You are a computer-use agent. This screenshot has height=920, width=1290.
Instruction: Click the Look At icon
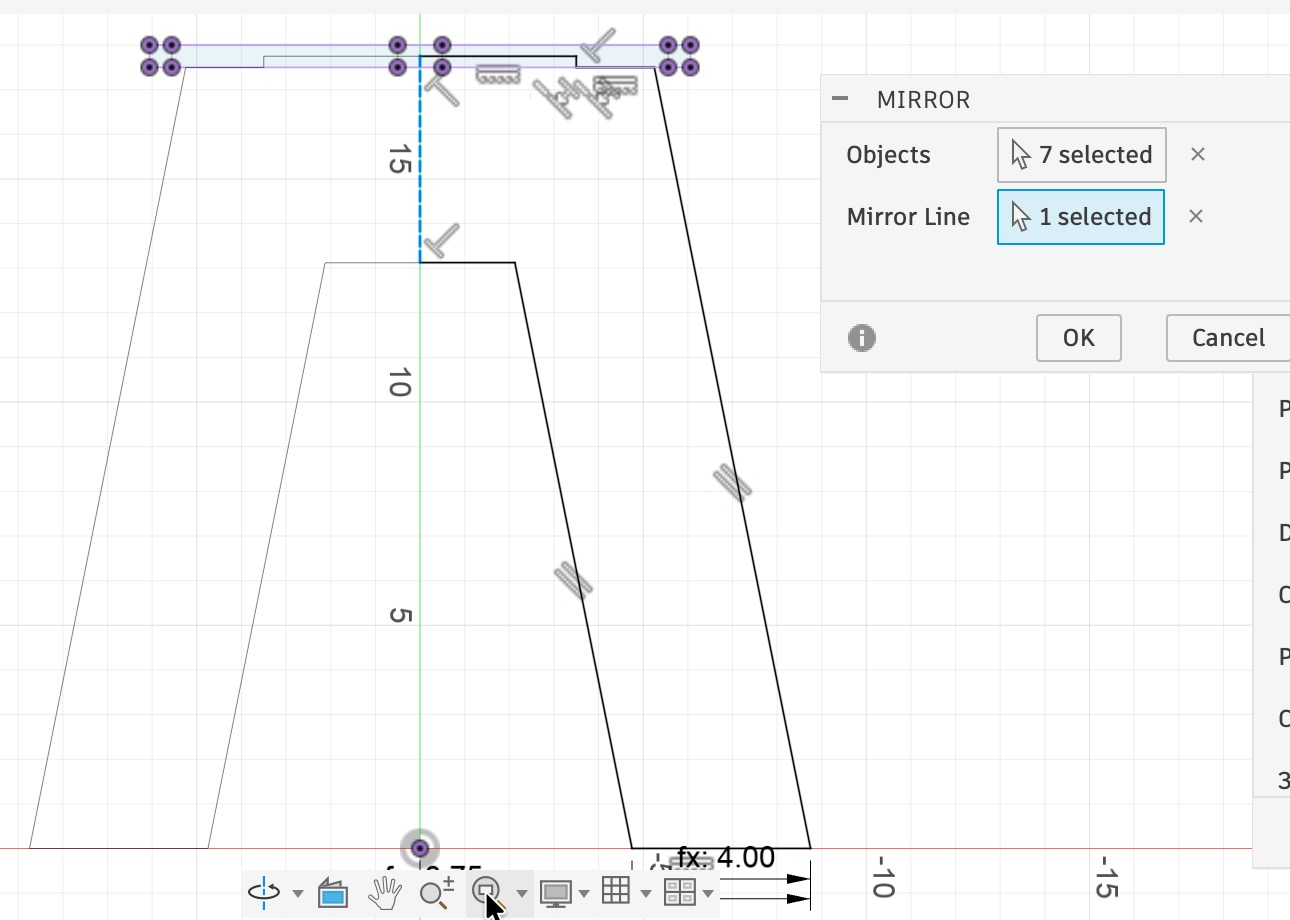click(x=333, y=893)
